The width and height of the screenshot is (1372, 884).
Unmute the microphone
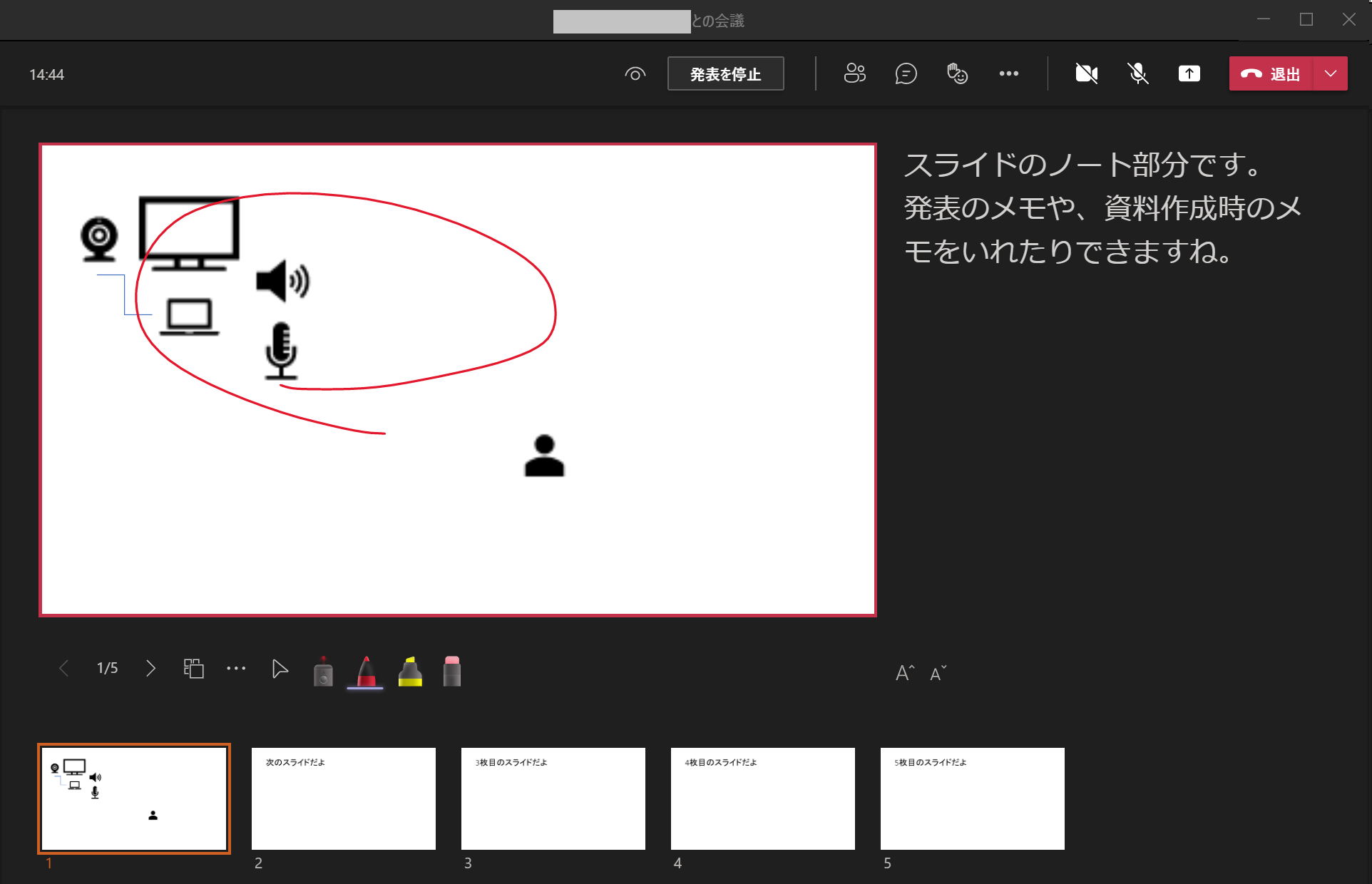(x=1137, y=73)
